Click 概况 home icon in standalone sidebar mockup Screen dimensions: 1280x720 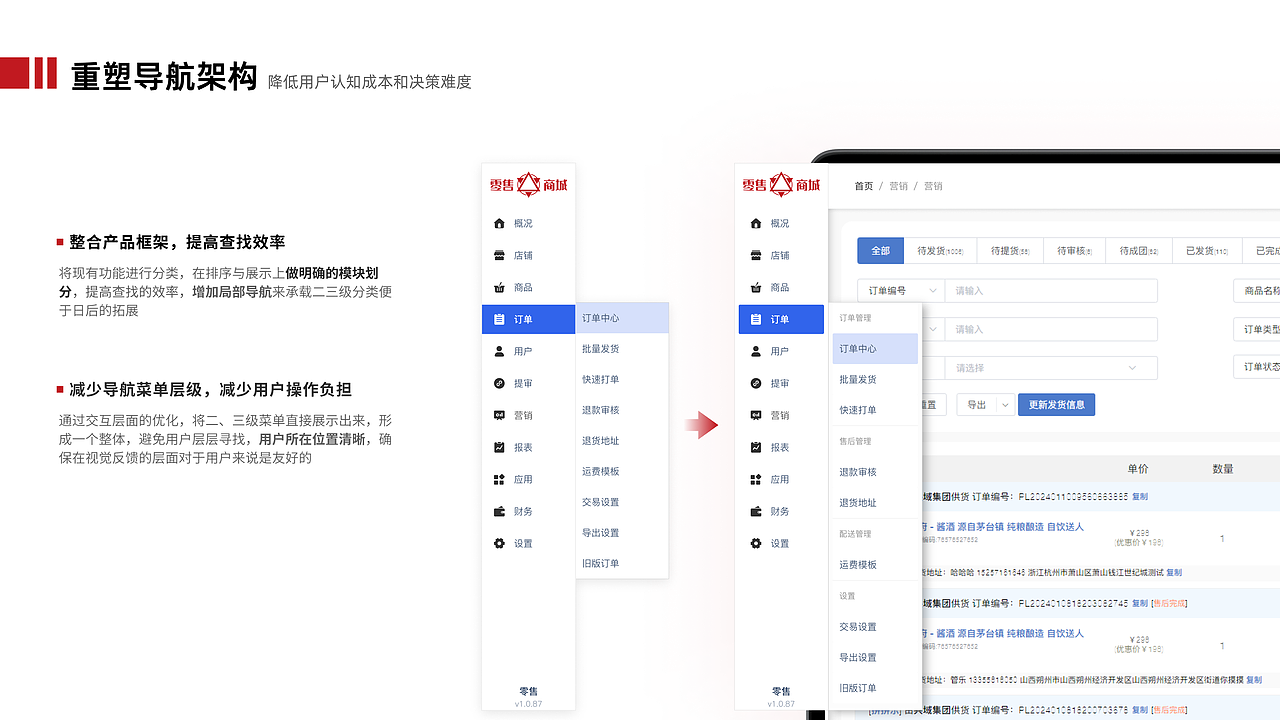click(x=500, y=223)
